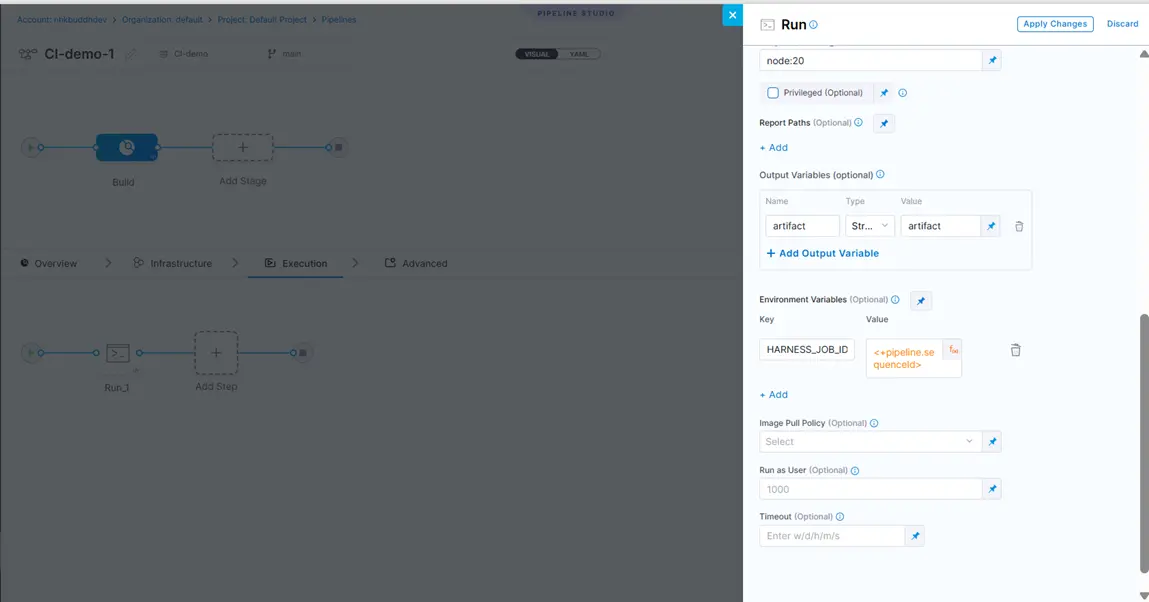The height and width of the screenshot is (602, 1149).
Task: Click pin icon beside Timeout field
Action: pyautogui.click(x=915, y=536)
